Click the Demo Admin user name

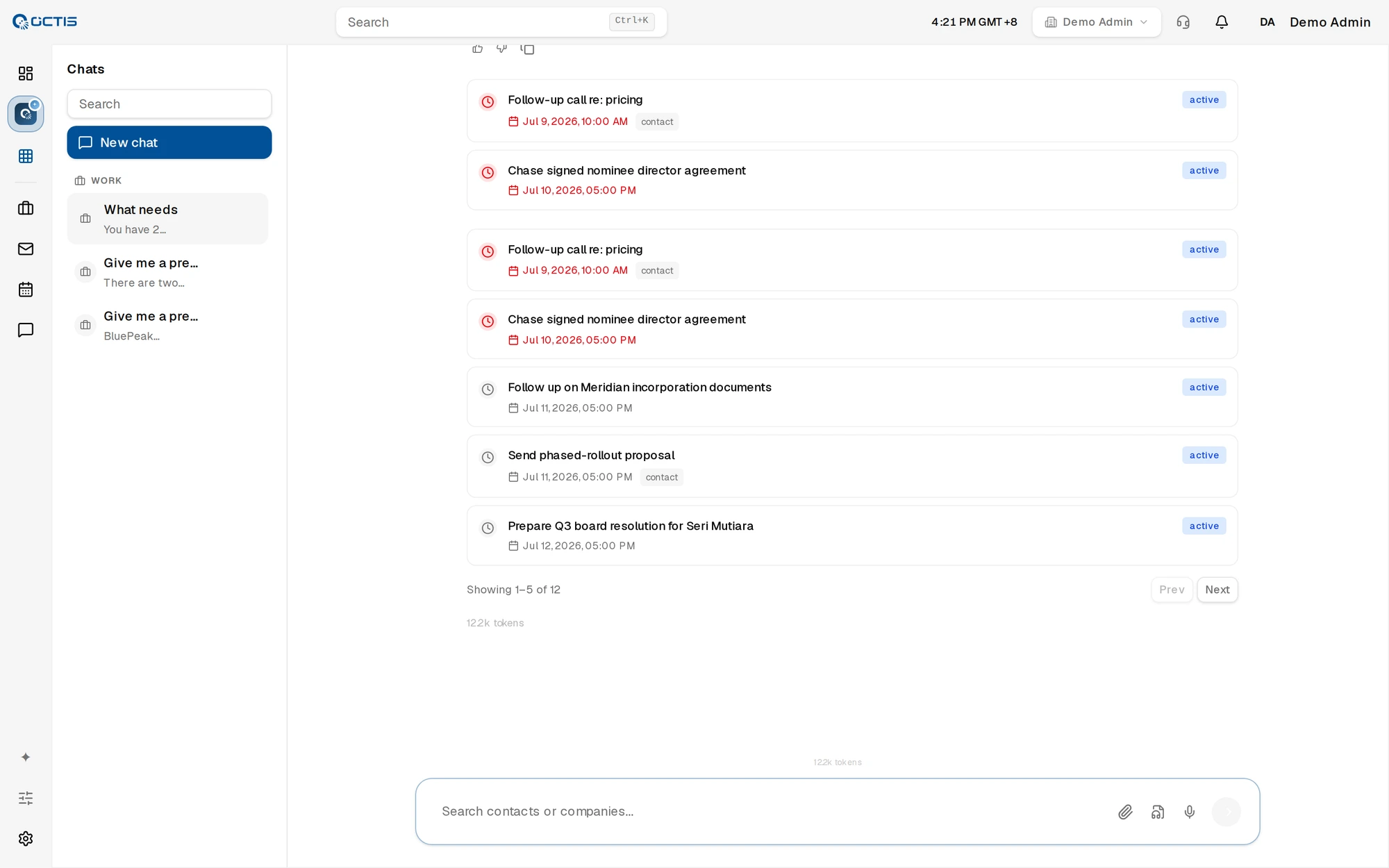tap(1330, 22)
